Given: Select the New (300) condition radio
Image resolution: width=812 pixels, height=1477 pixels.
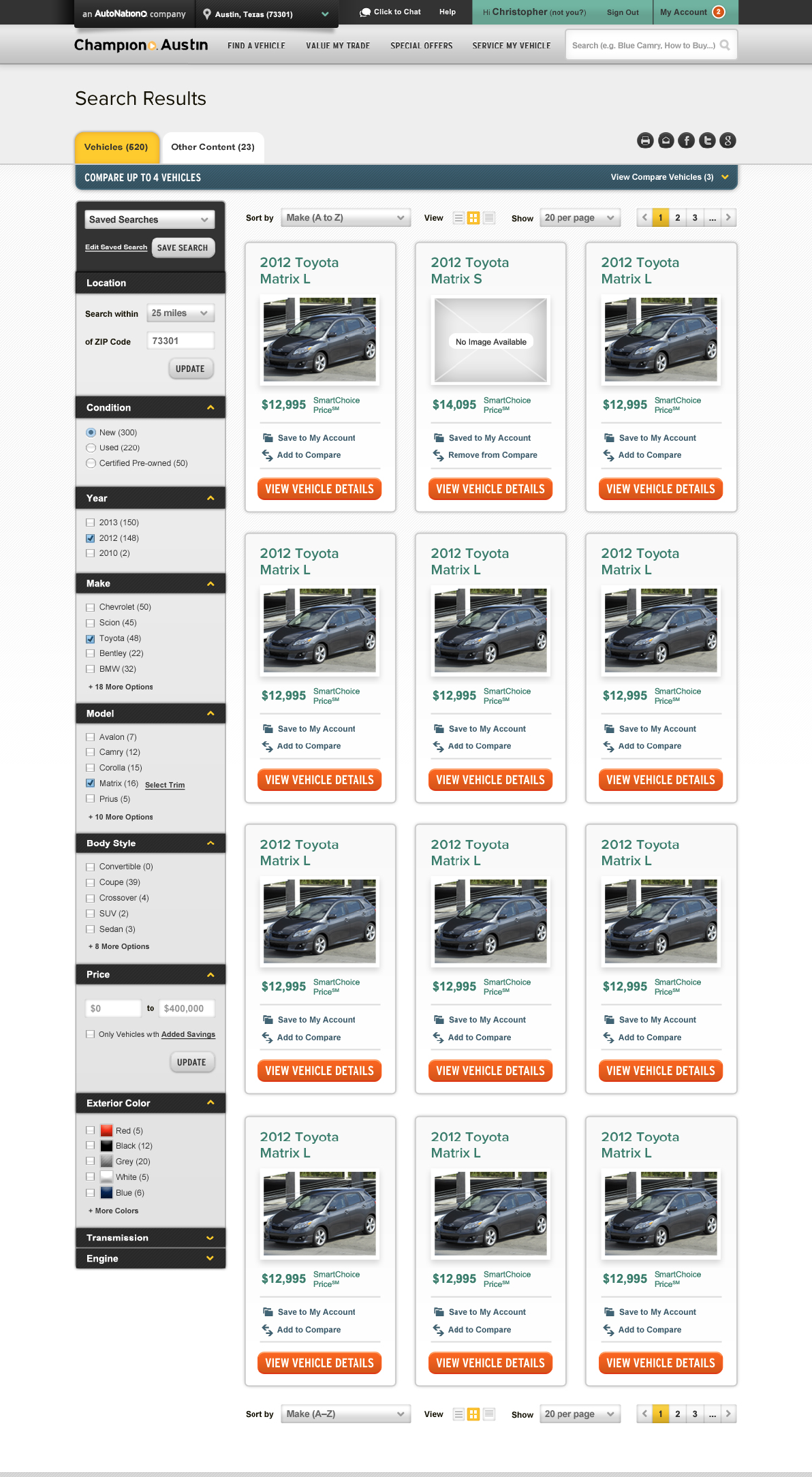Looking at the screenshot, I should (91, 433).
